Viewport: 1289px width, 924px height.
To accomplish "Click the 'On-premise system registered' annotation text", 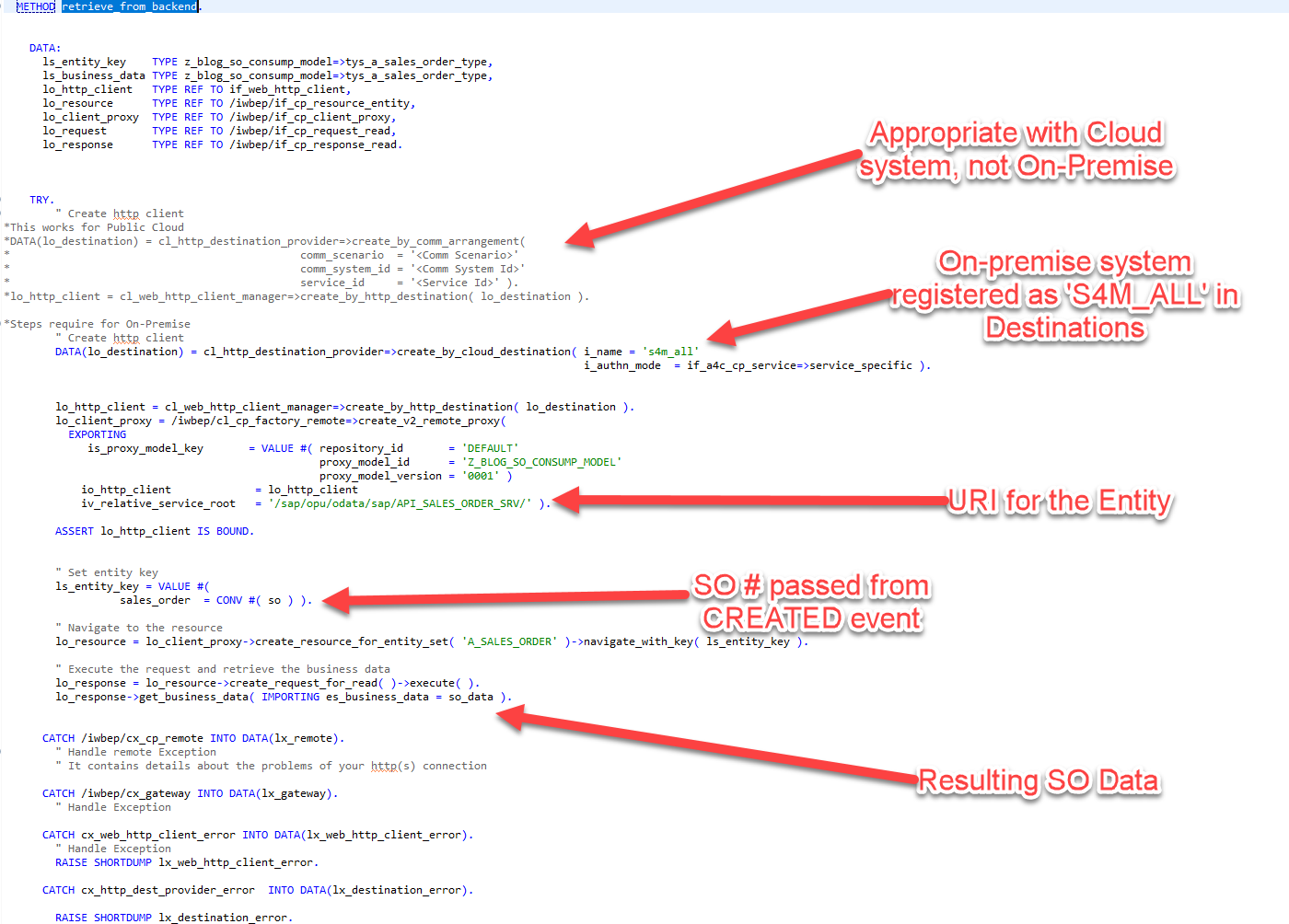I will 1065,295.
